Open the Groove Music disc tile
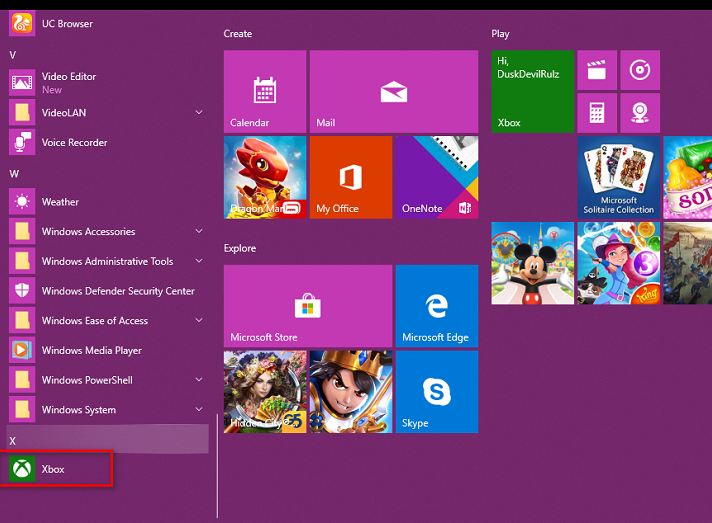712x523 pixels. pos(640,70)
